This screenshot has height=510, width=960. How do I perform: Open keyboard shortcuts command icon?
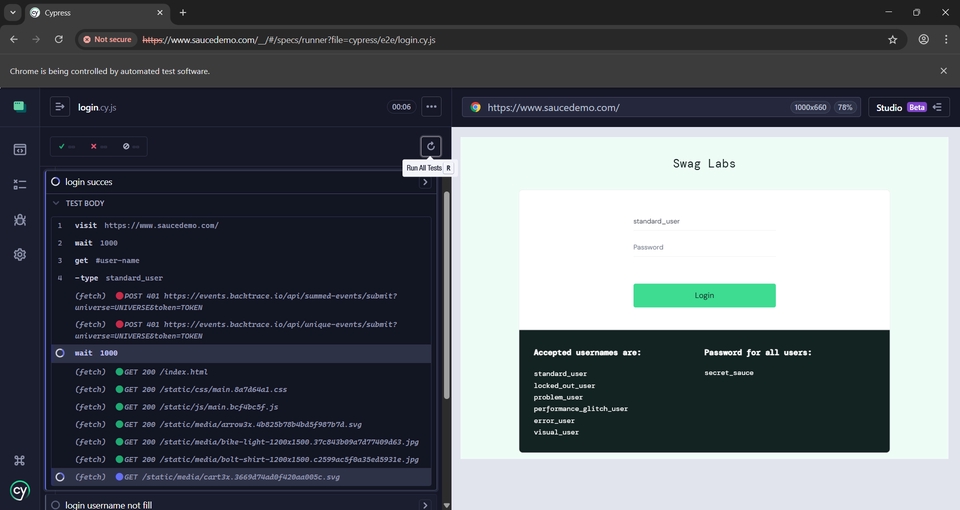20,460
